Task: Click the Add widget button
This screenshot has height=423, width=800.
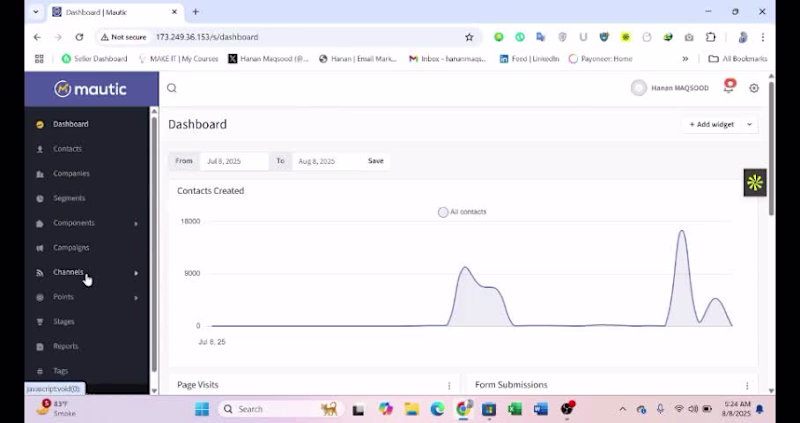Action: [x=711, y=125]
